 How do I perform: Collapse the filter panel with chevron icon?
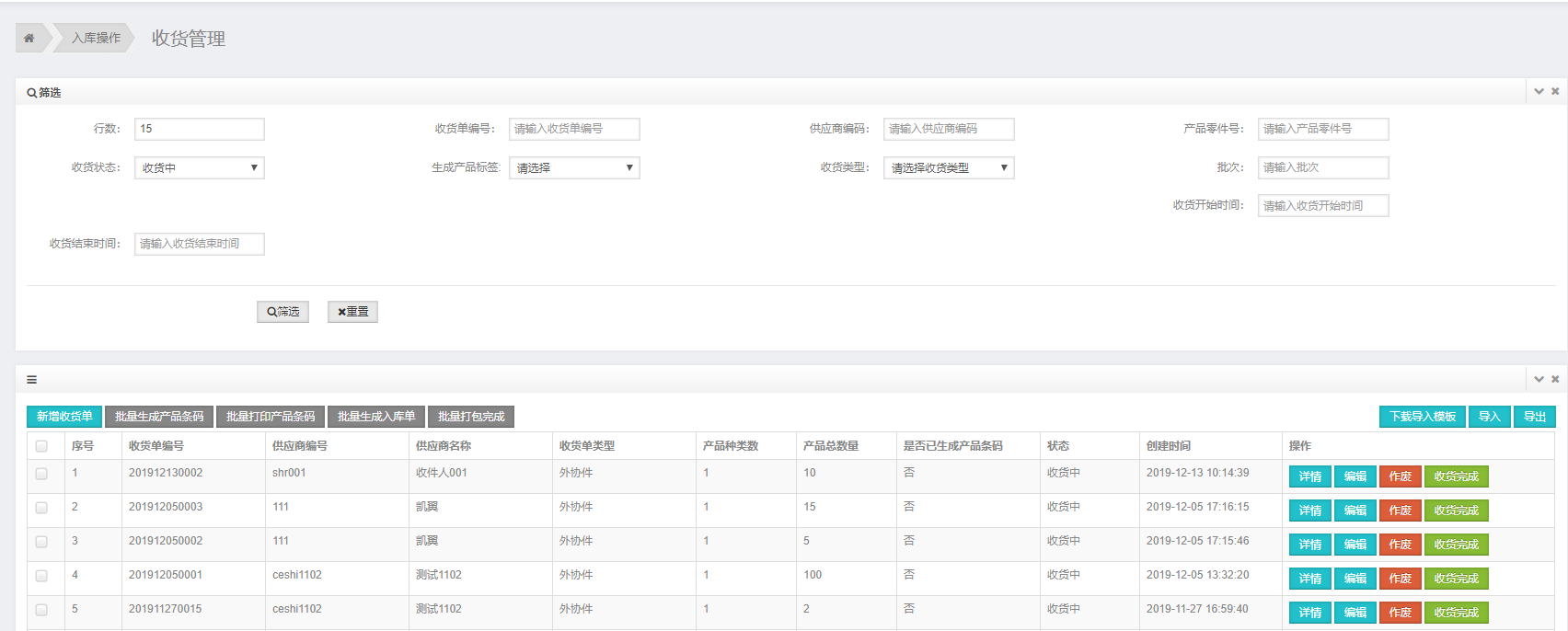[1539, 92]
